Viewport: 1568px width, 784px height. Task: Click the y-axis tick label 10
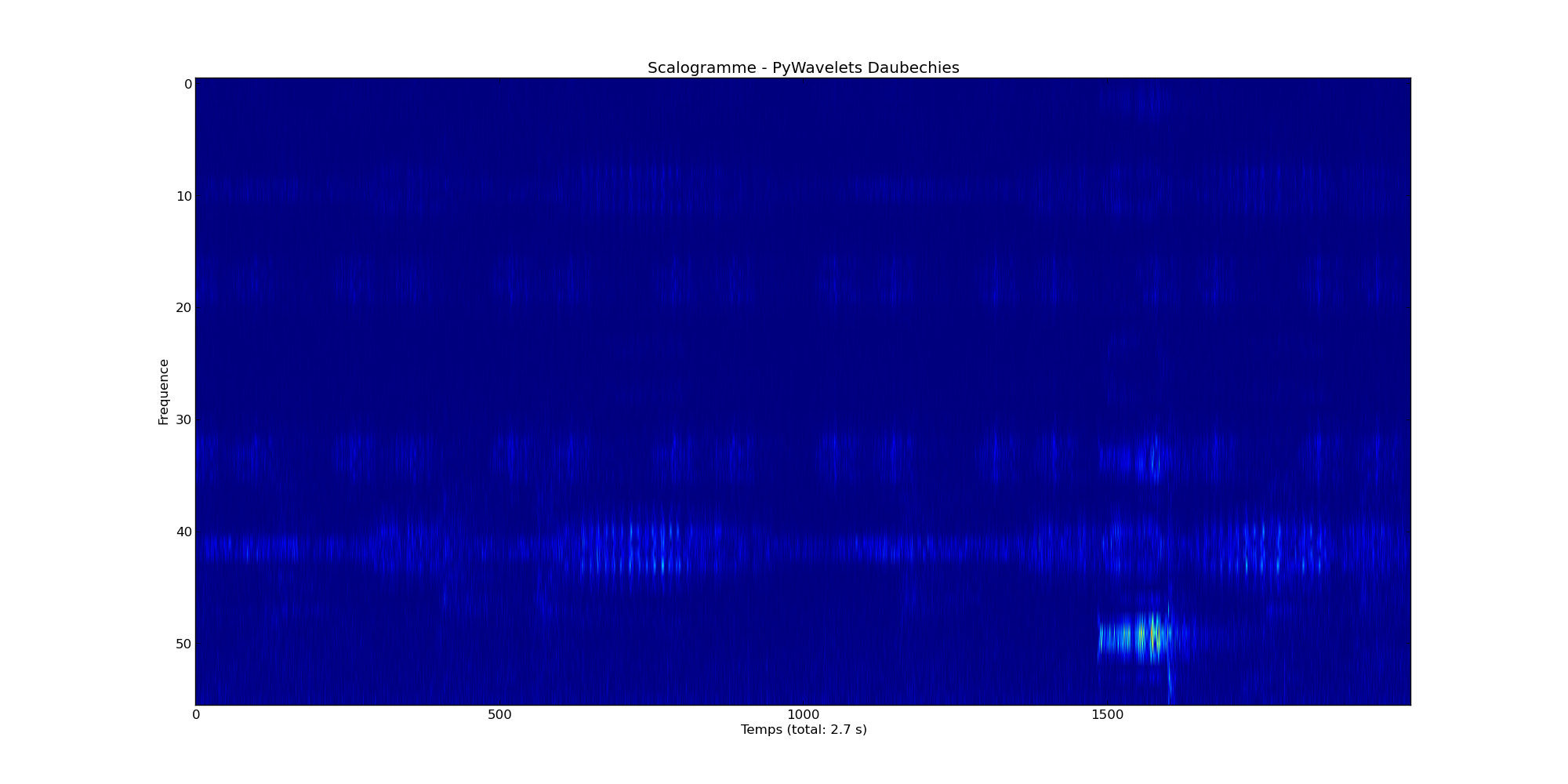(184, 196)
